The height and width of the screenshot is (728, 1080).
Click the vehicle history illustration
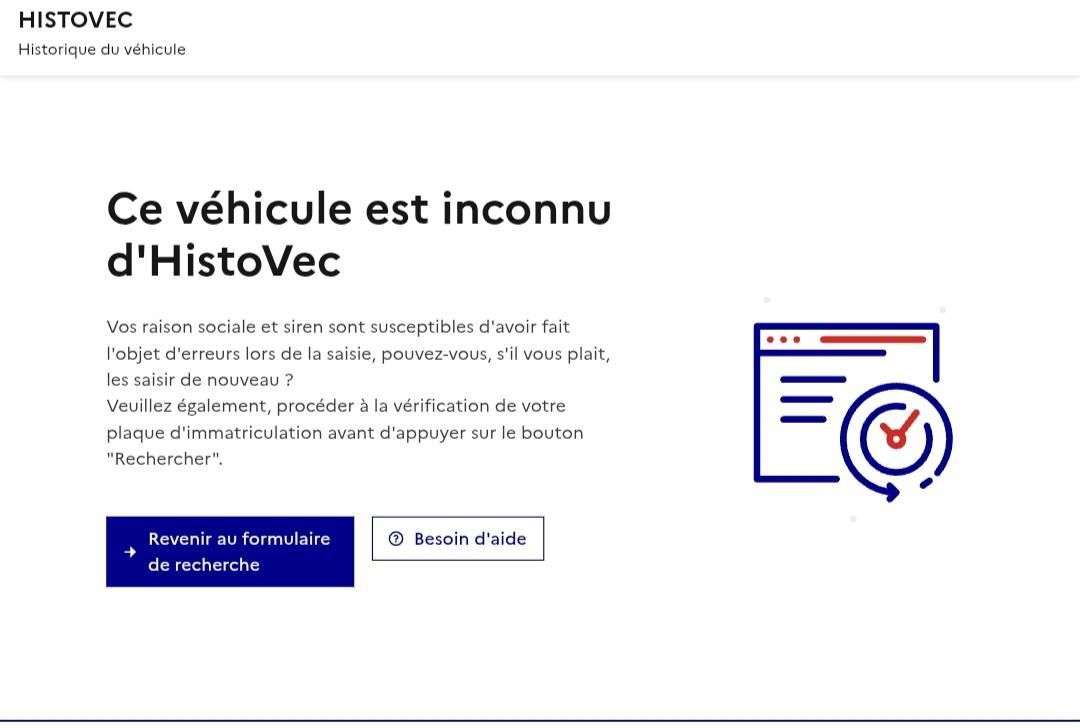[x=853, y=412]
